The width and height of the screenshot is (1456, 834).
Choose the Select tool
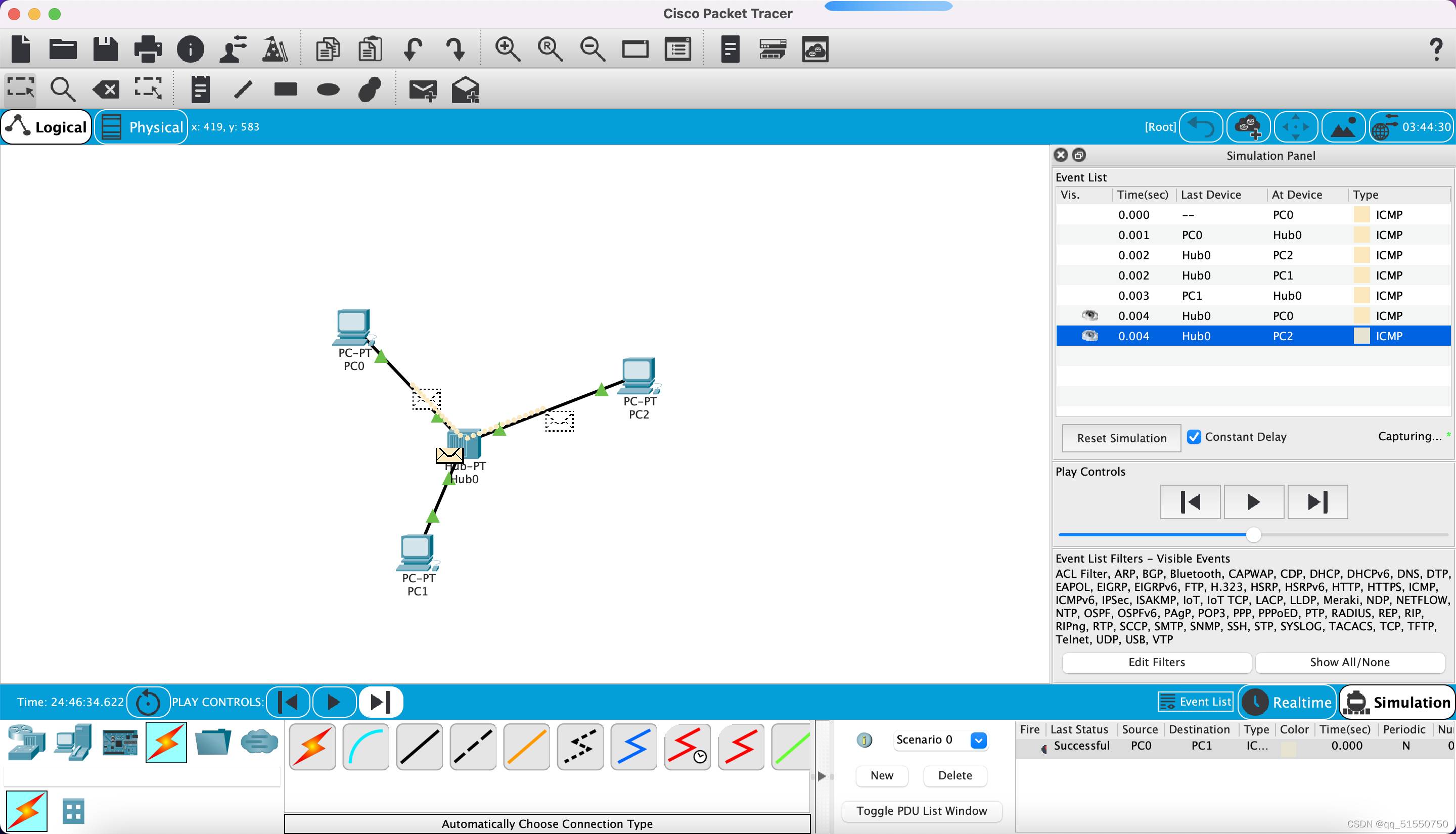pos(21,89)
